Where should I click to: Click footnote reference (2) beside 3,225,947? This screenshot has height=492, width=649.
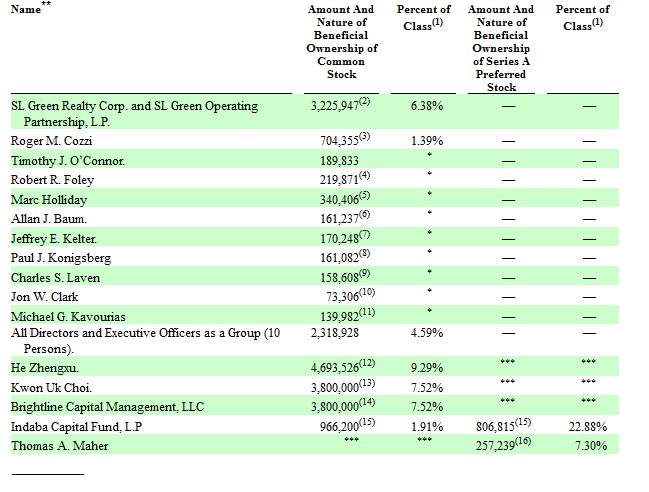[x=366, y=102]
